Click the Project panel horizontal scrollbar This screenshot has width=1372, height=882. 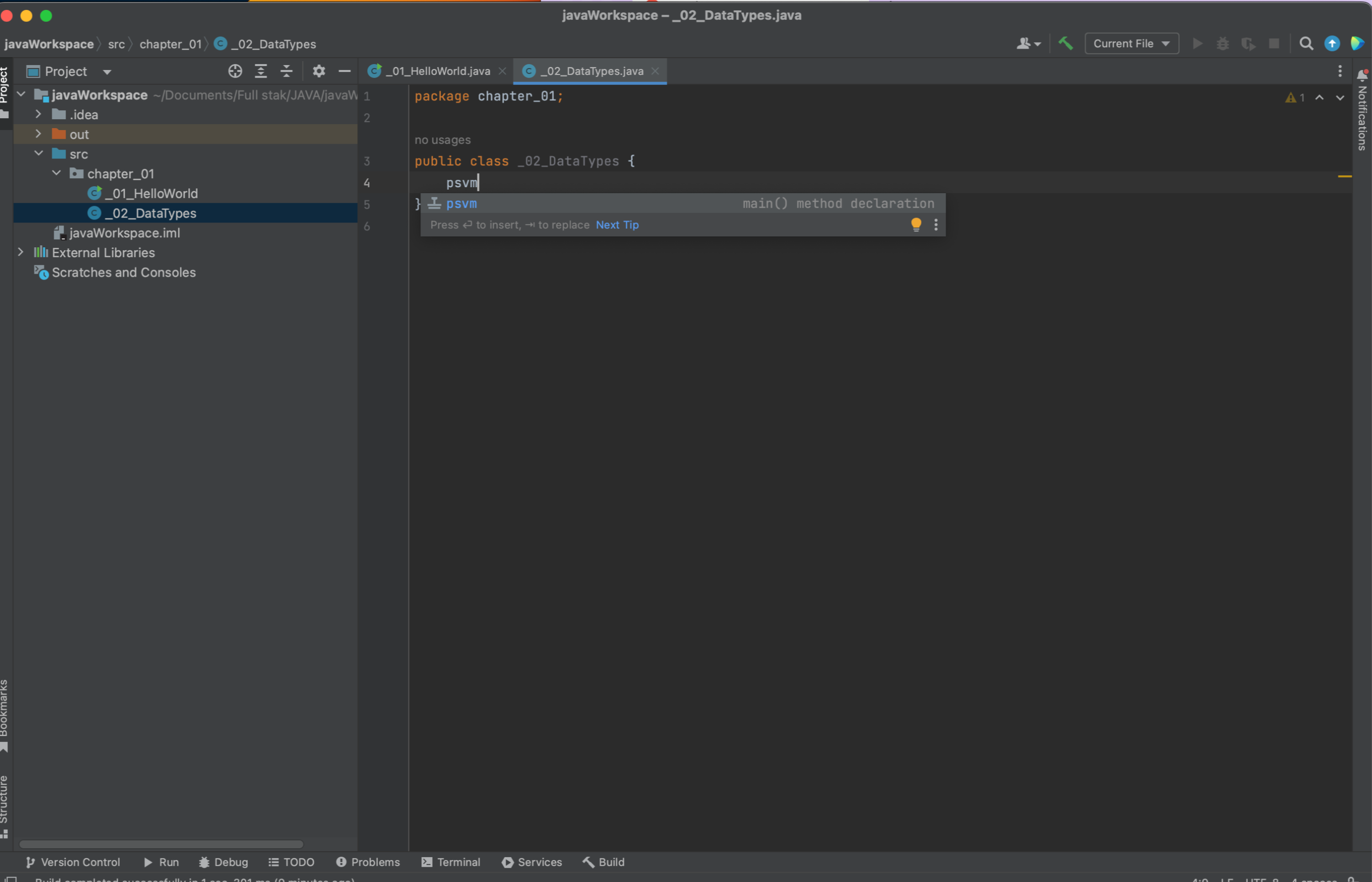pos(161,844)
